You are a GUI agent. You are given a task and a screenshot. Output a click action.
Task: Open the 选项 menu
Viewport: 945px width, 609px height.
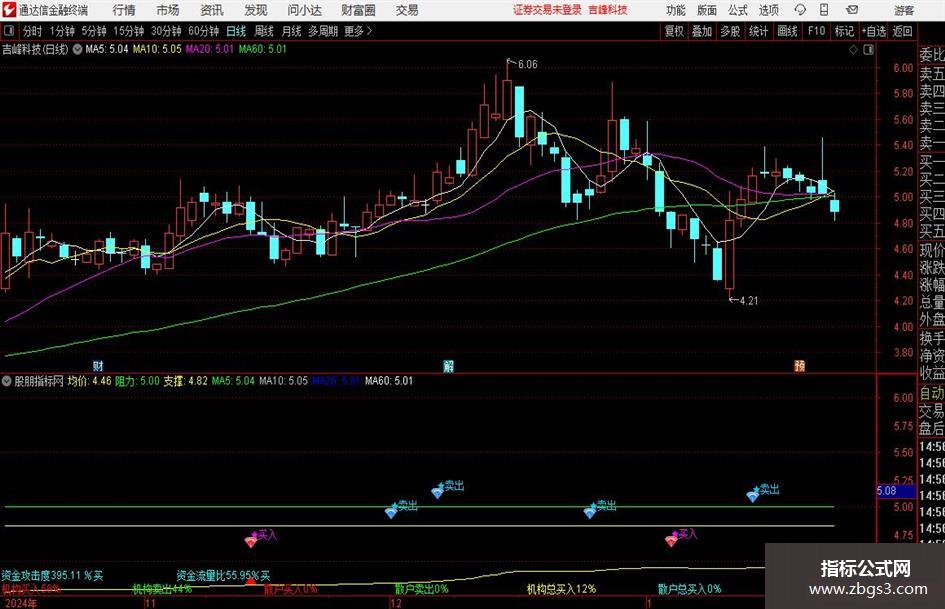point(768,10)
